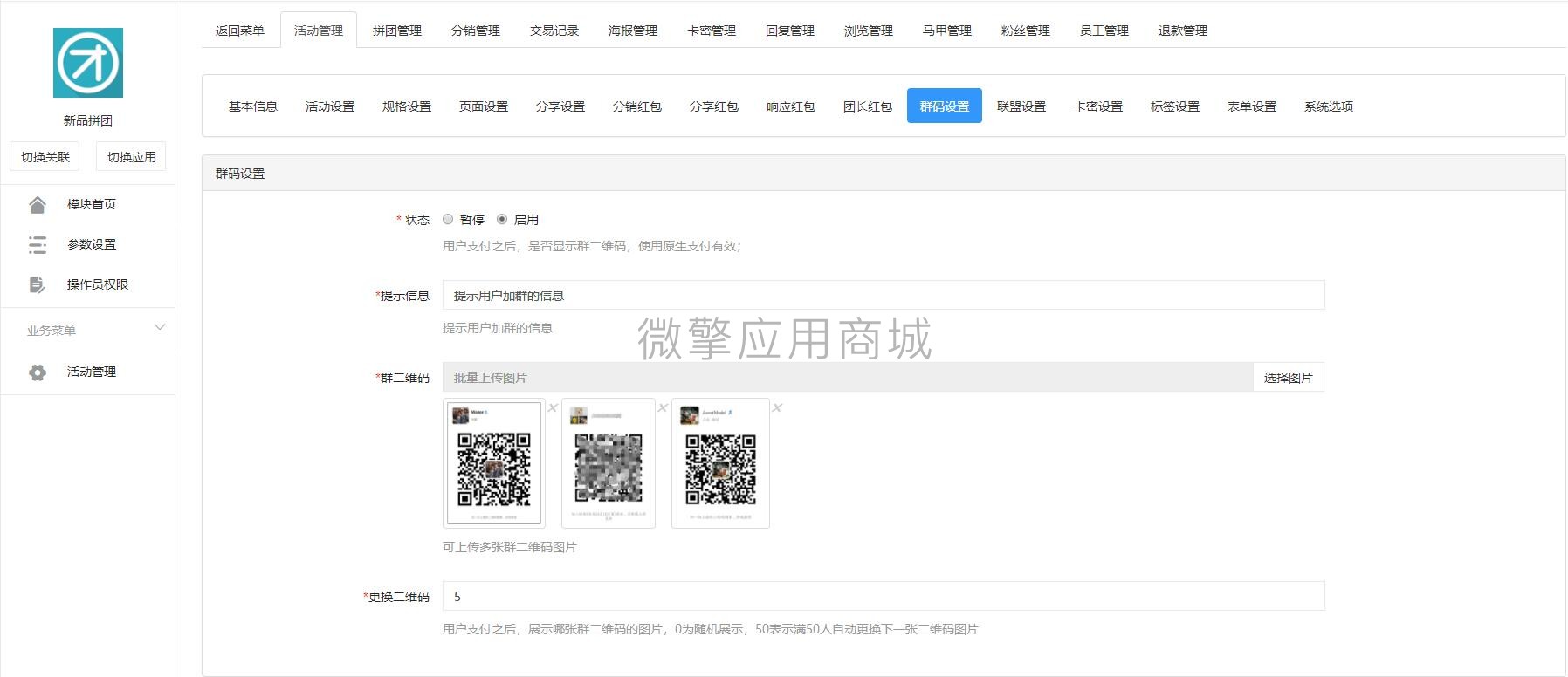Open the 分销管理 tab
Screen dimensions: 1568x677
pos(476,31)
